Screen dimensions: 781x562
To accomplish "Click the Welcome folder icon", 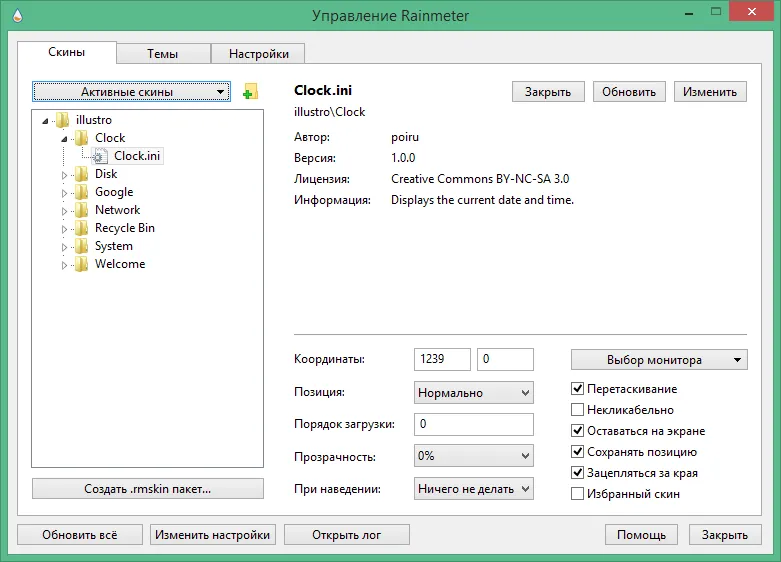I will coord(82,264).
